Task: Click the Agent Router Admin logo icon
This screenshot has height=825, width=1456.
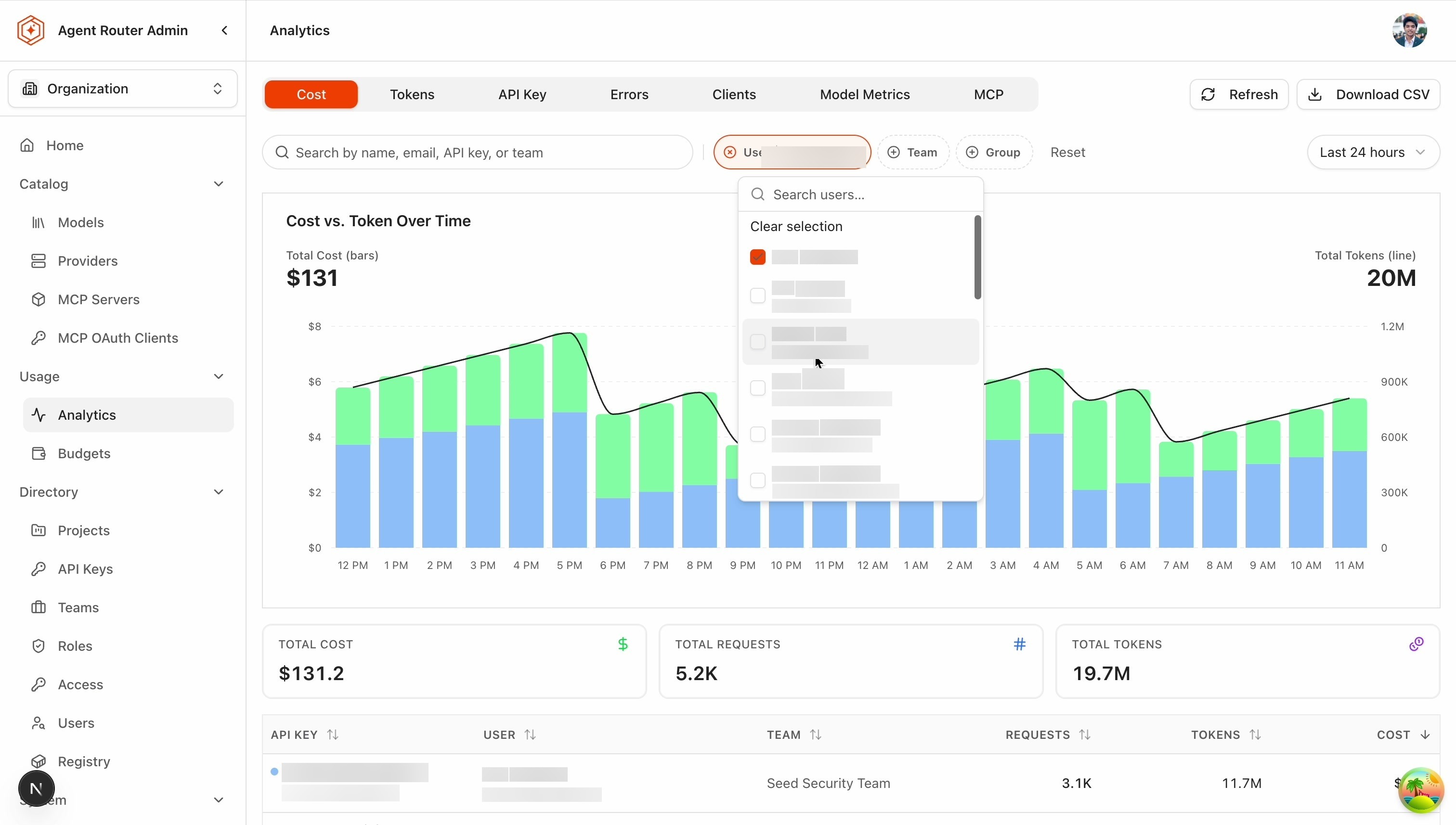Action: pos(31,30)
